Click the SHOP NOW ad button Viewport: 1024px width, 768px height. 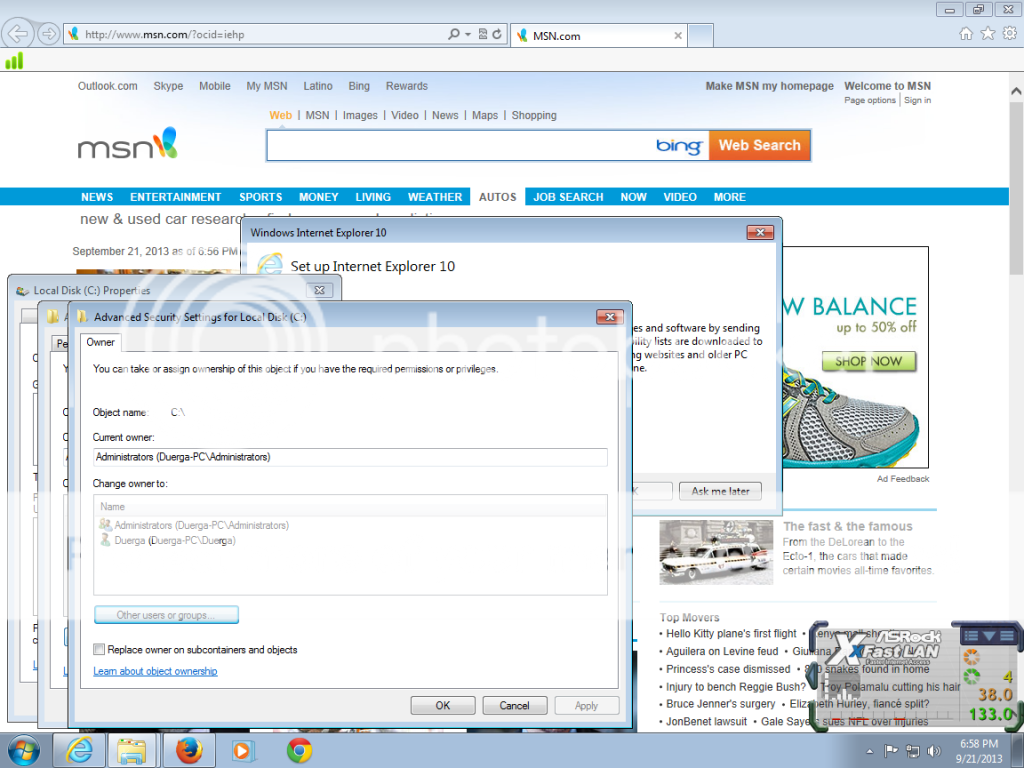click(869, 361)
